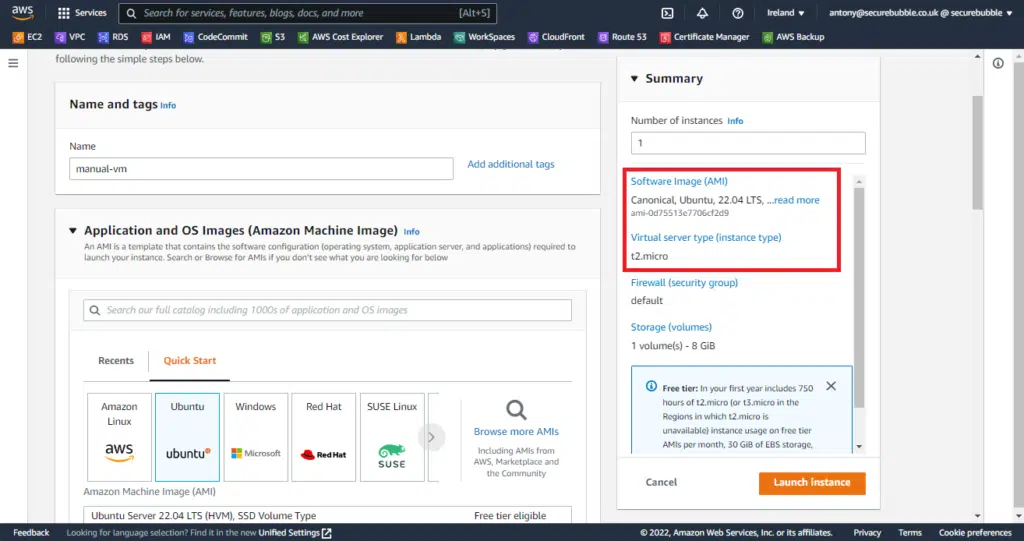This screenshot has height=541, width=1024.
Task: Open the help question mark menu
Action: coord(737,13)
